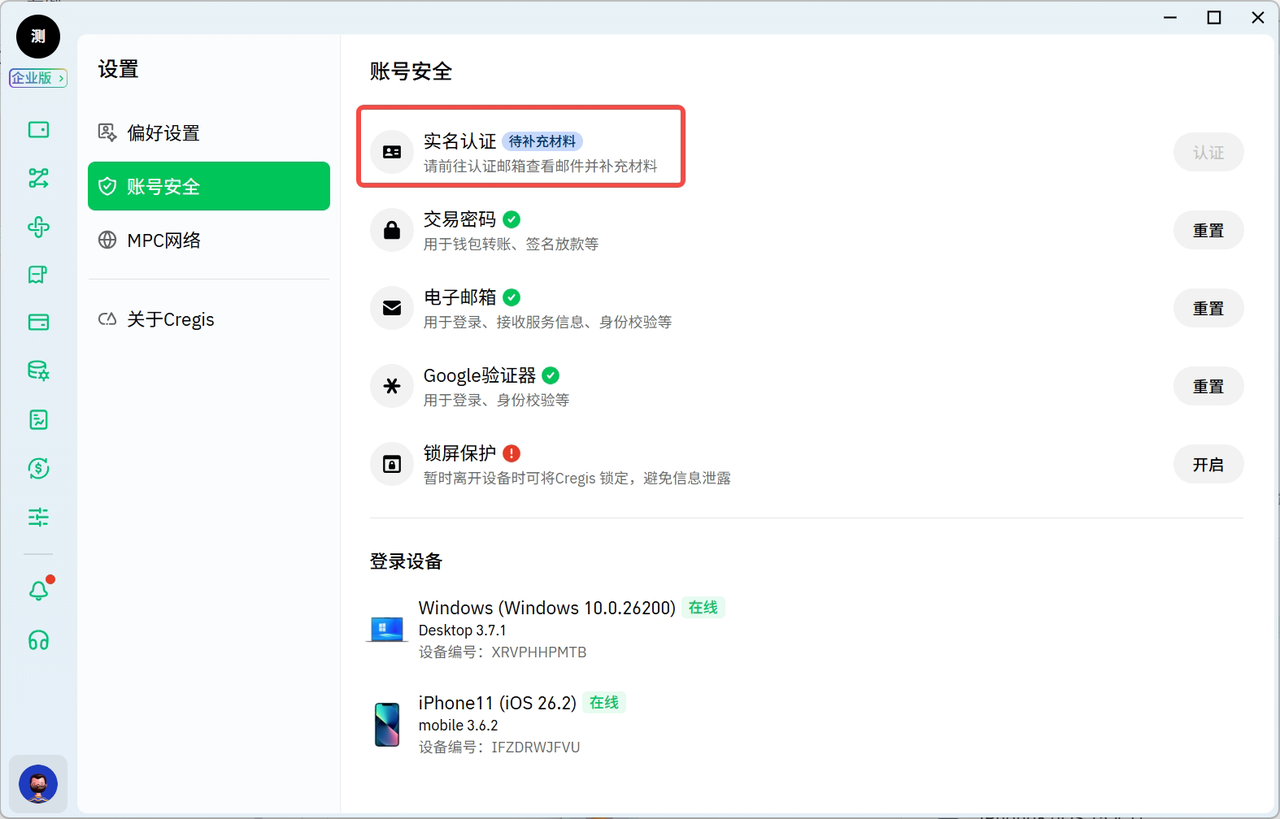
Task: Click the workflow nodes sidebar icon
Action: click(38, 178)
